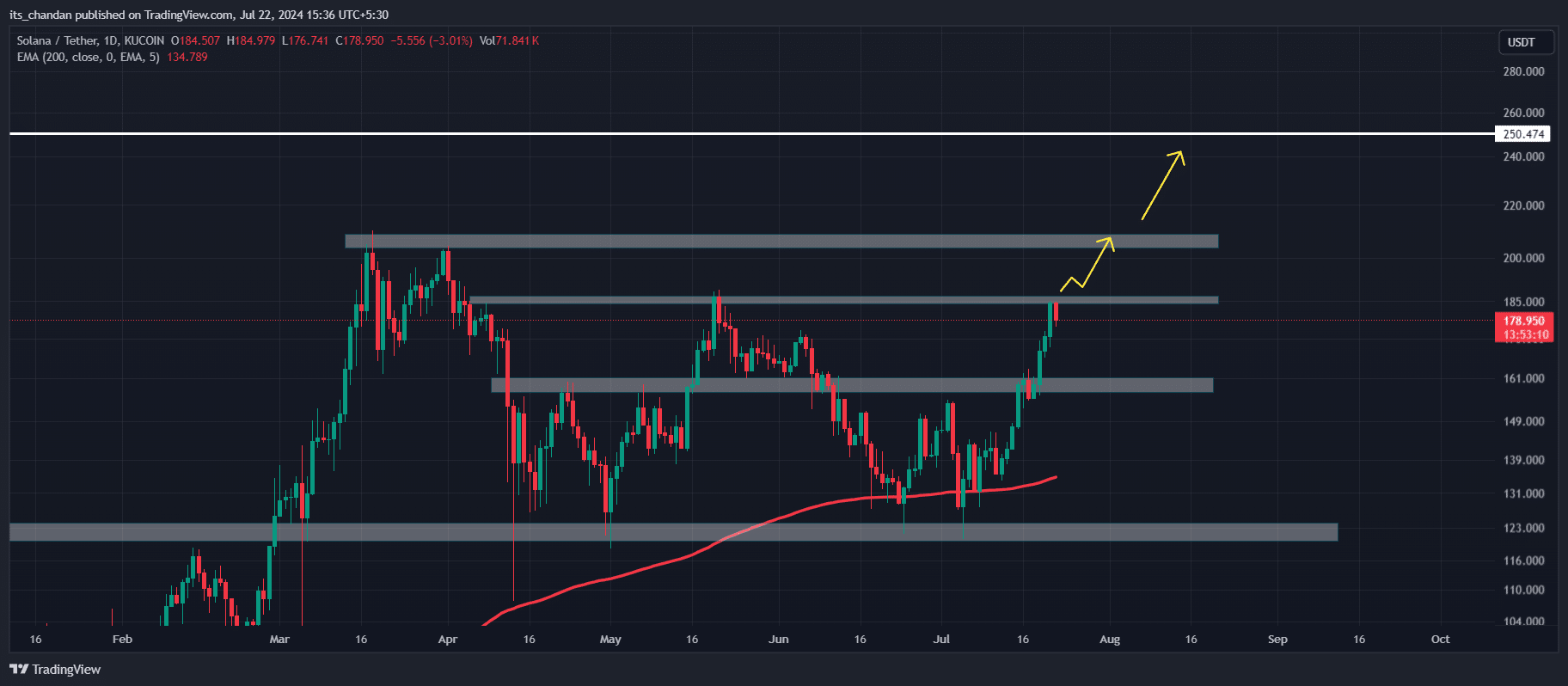The height and width of the screenshot is (686, 1568).
Task: Click the red 178.950 current price label
Action: [1524, 321]
